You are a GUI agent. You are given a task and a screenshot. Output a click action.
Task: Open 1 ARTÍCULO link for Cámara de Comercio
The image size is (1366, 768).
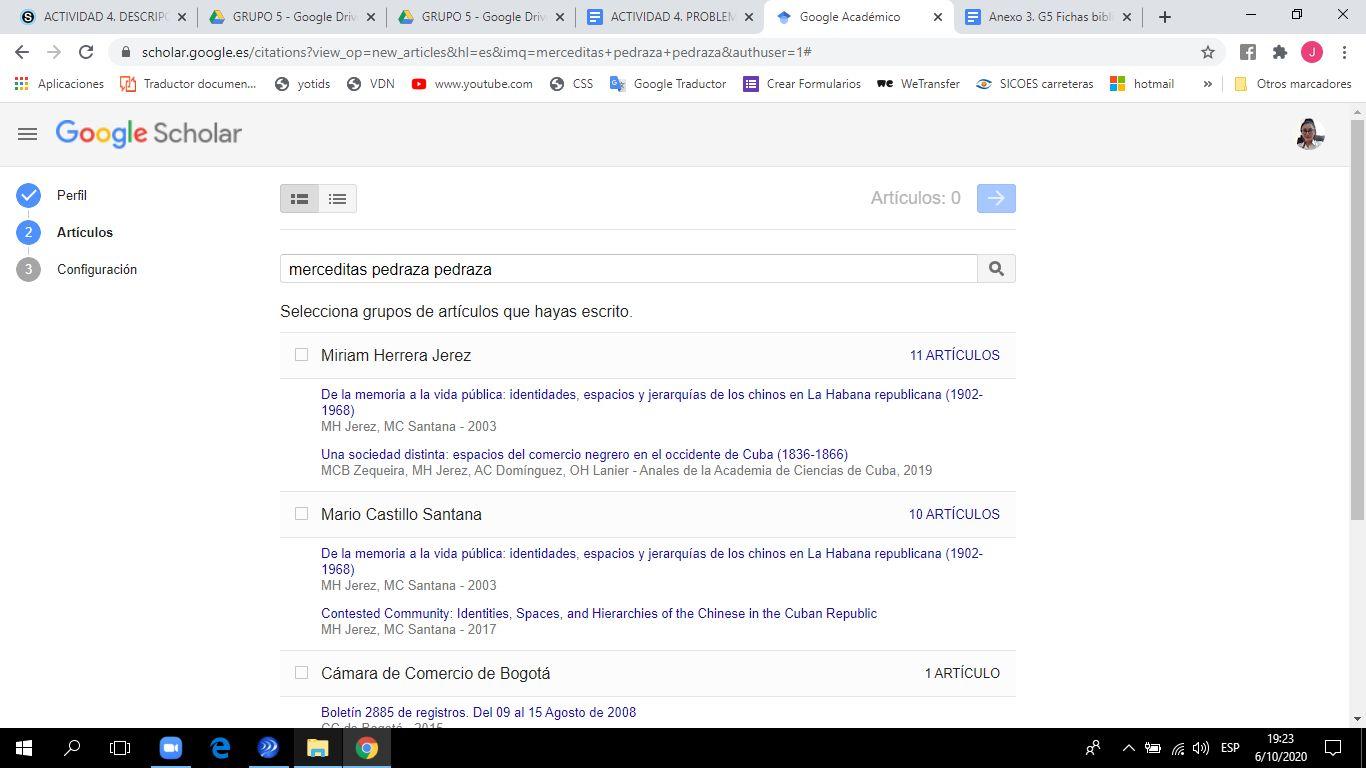point(962,673)
